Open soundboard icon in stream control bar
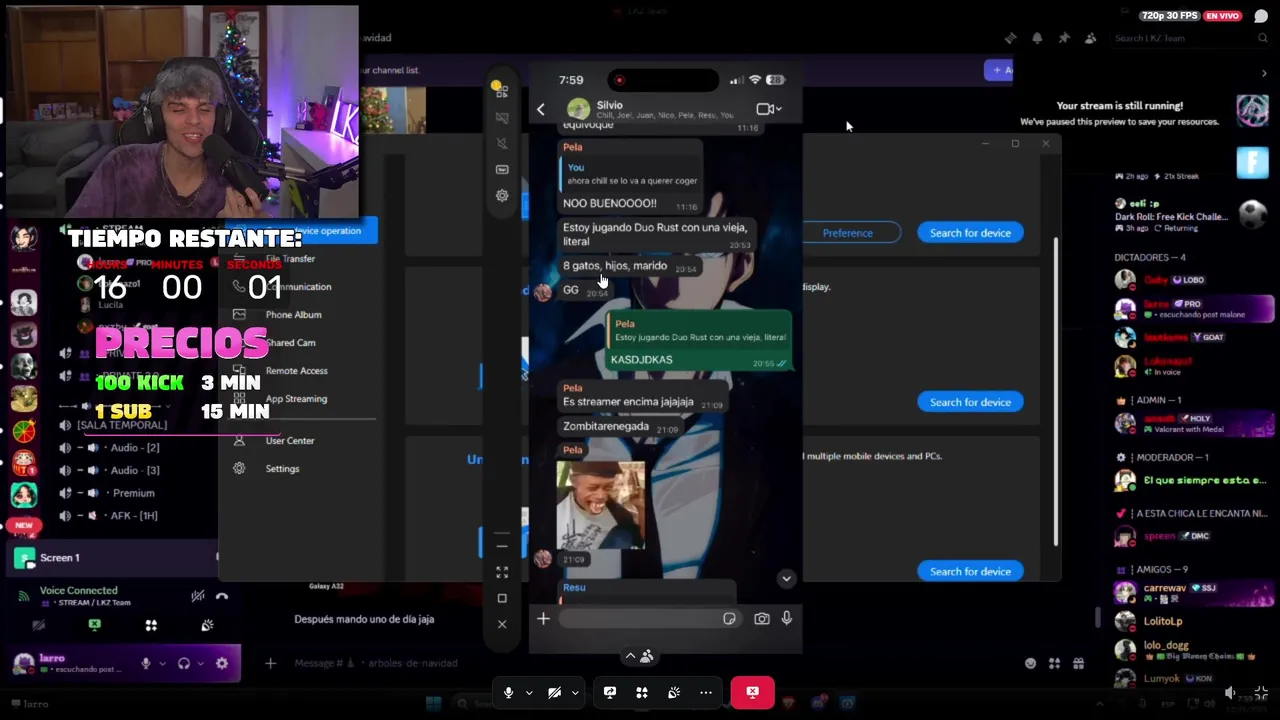The image size is (1280, 720). [x=674, y=692]
